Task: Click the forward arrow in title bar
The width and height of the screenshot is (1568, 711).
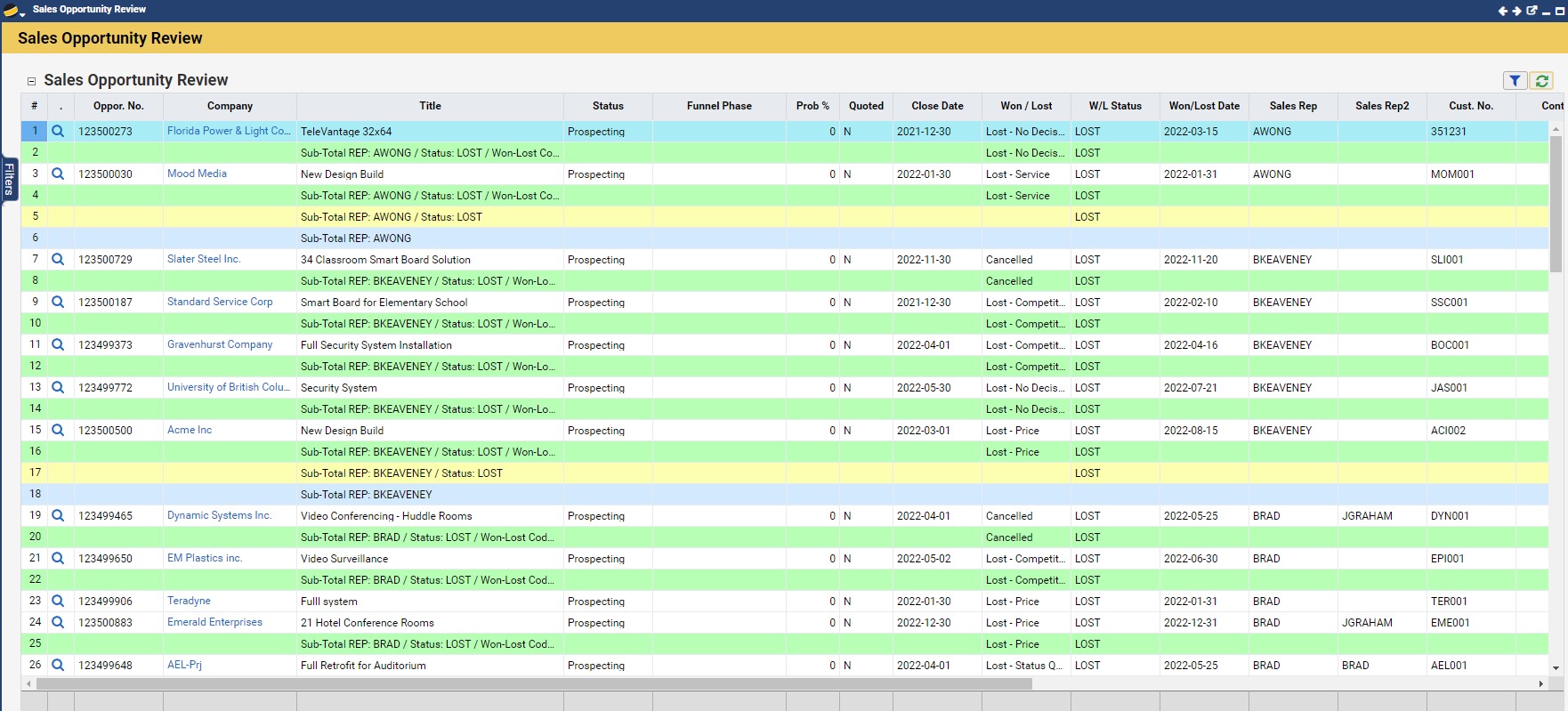Action: click(1517, 11)
